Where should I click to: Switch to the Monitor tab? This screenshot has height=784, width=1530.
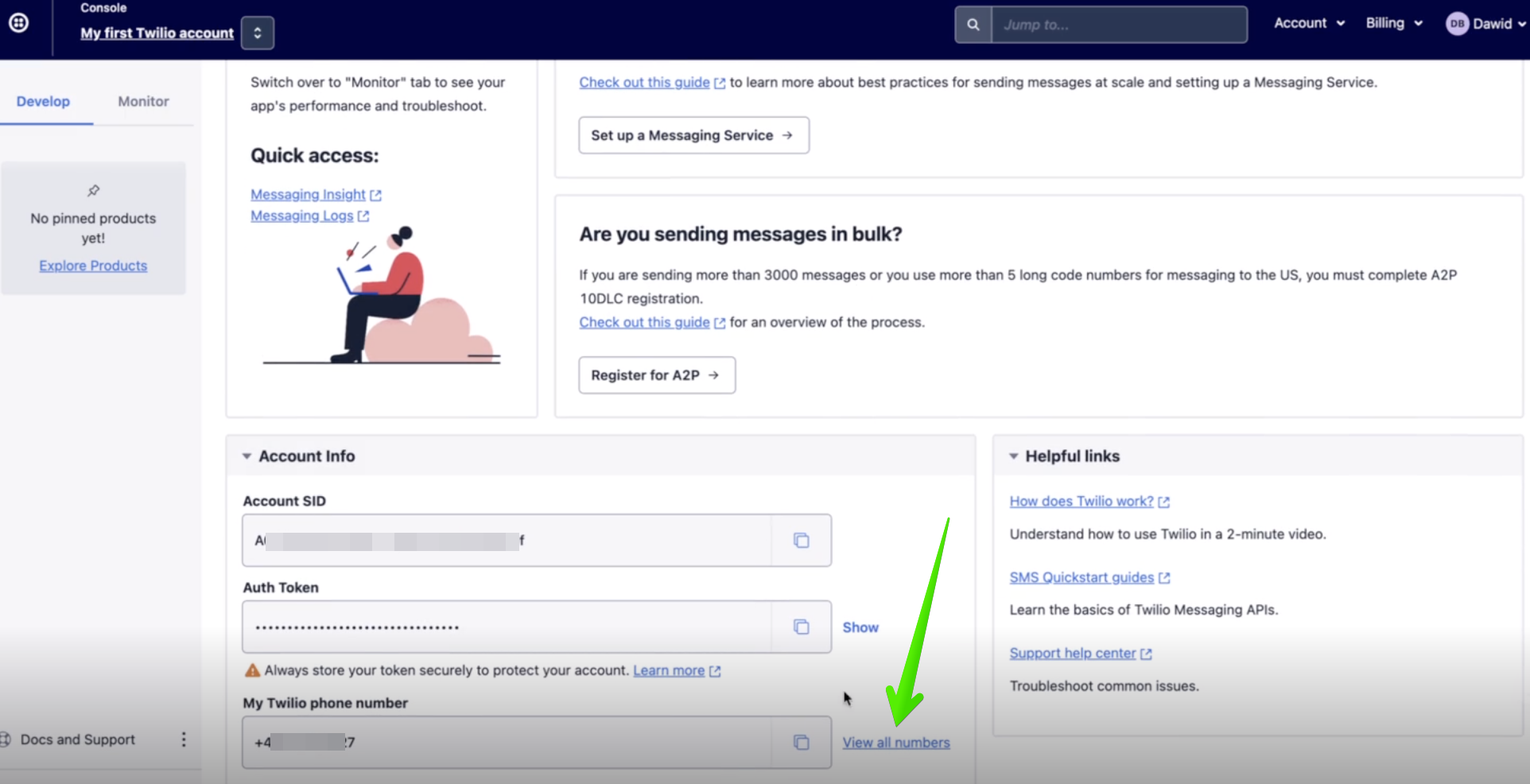pyautogui.click(x=143, y=102)
